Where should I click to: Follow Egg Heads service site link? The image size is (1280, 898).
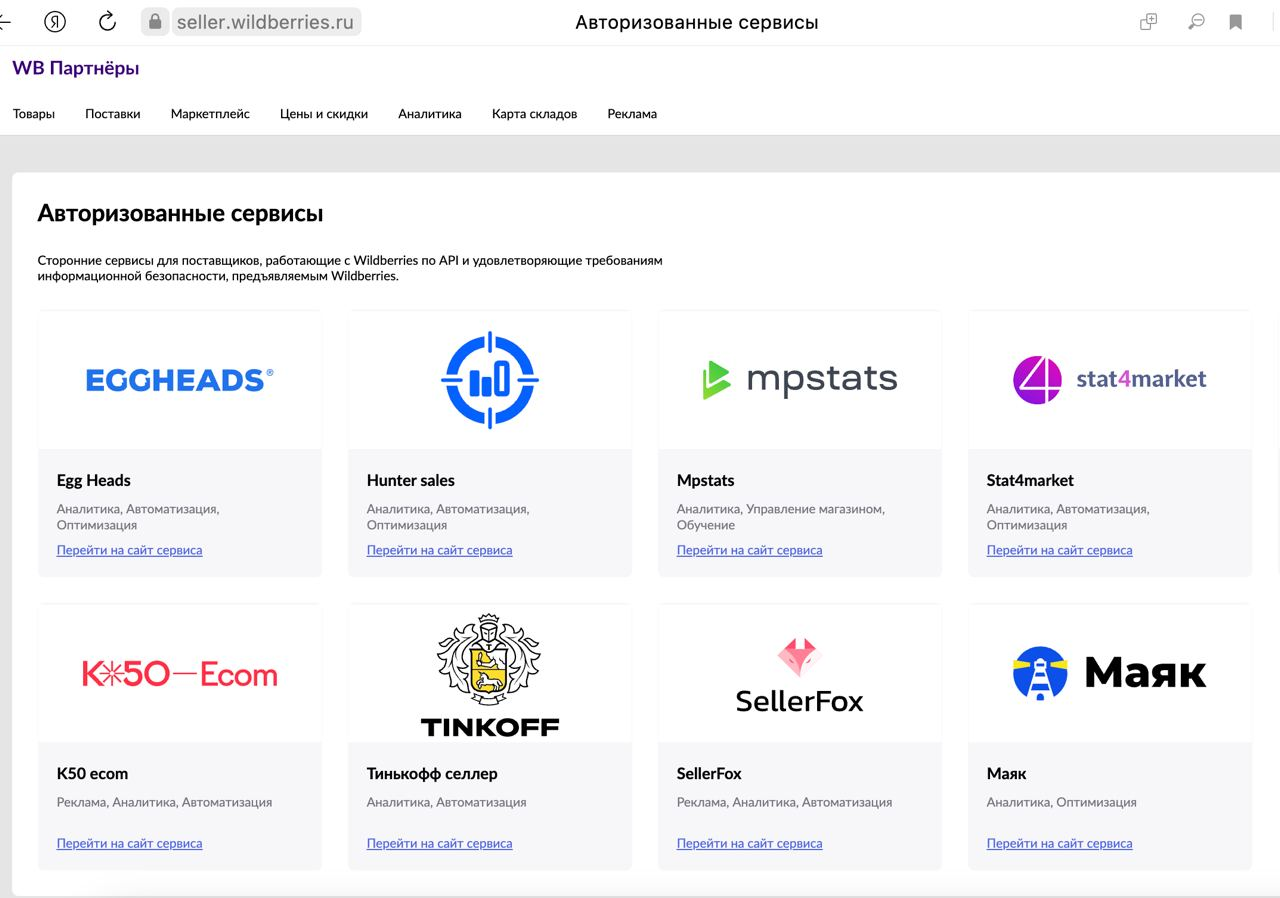pos(129,550)
